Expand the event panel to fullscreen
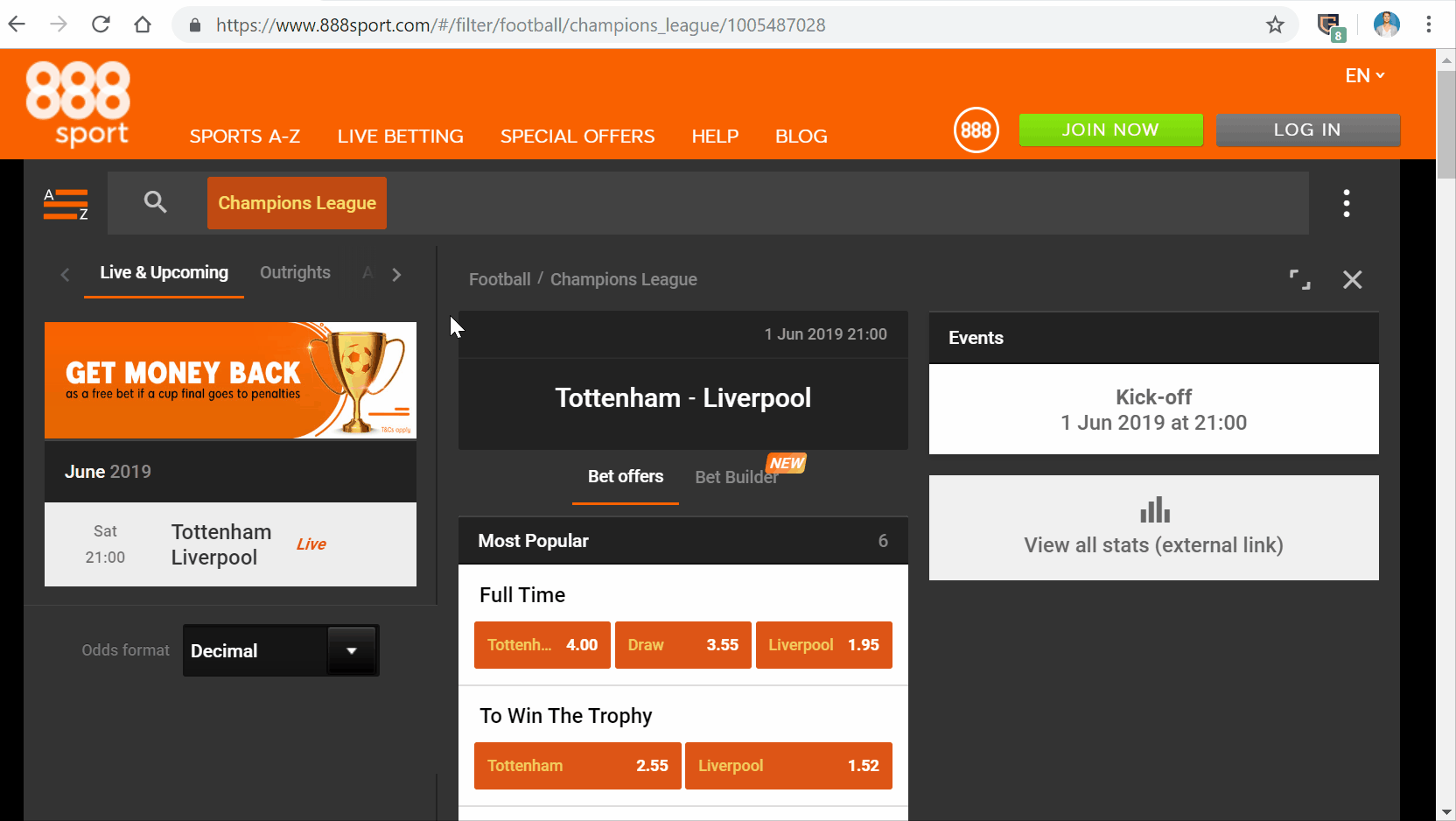The width and height of the screenshot is (1456, 821). point(1300,279)
